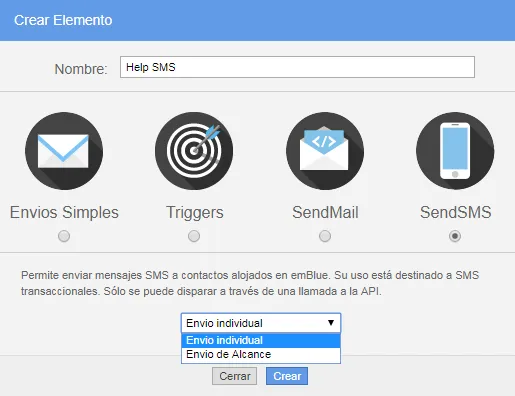Select the Triggers radio button
This screenshot has height=396, width=515.
pos(194,236)
